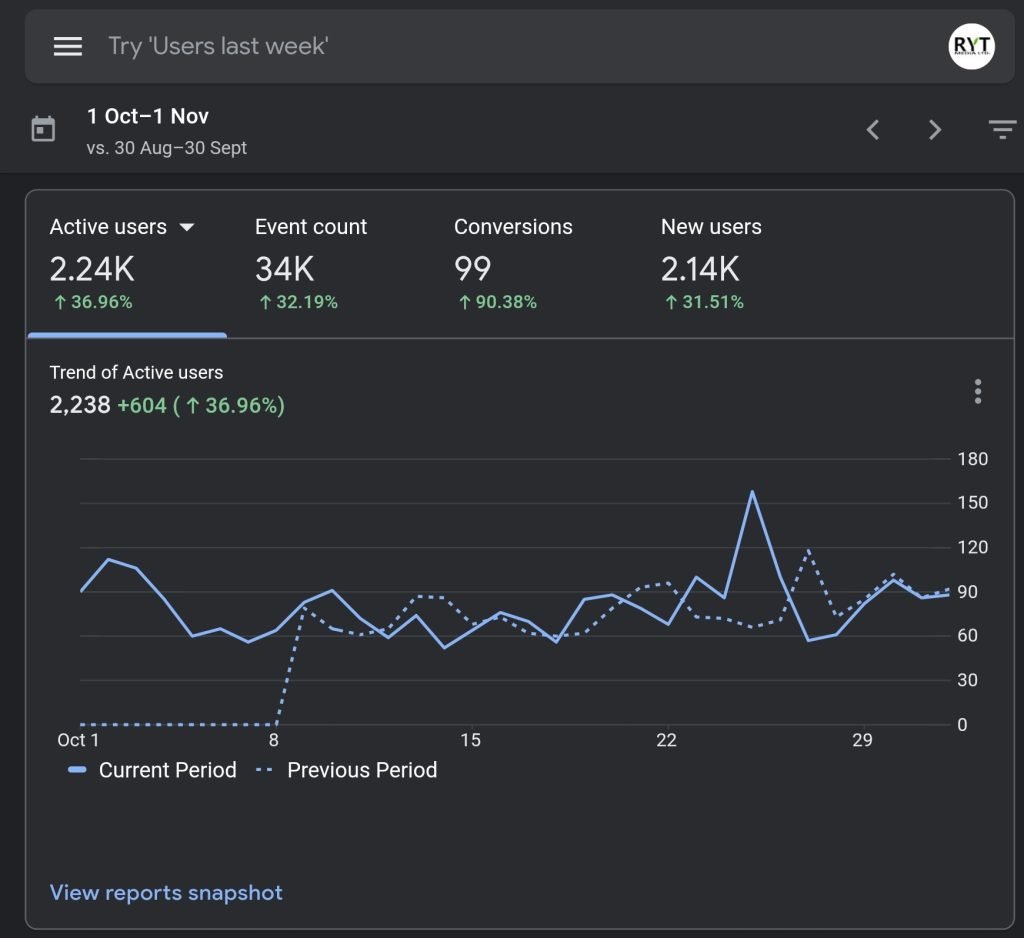Expand the Active users metric dropdown arrow

pyautogui.click(x=186, y=227)
